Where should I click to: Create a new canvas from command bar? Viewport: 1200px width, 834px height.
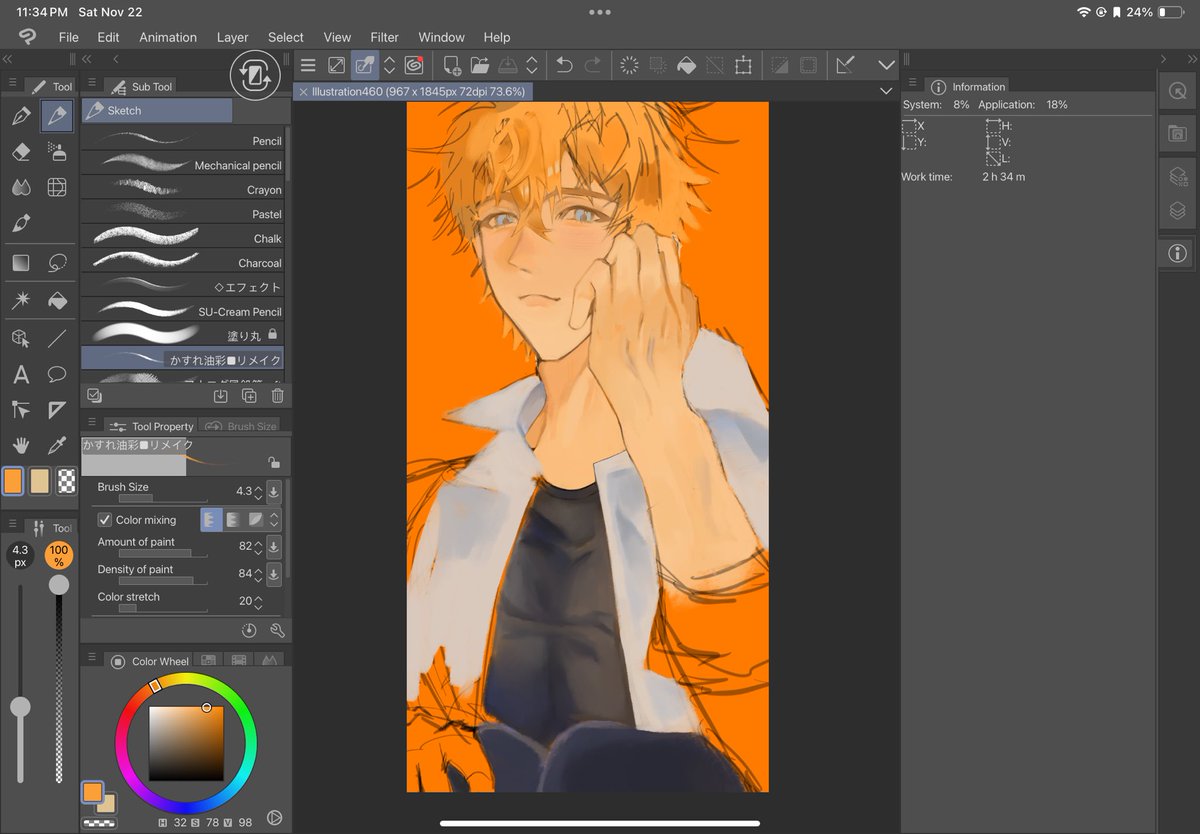click(x=452, y=65)
